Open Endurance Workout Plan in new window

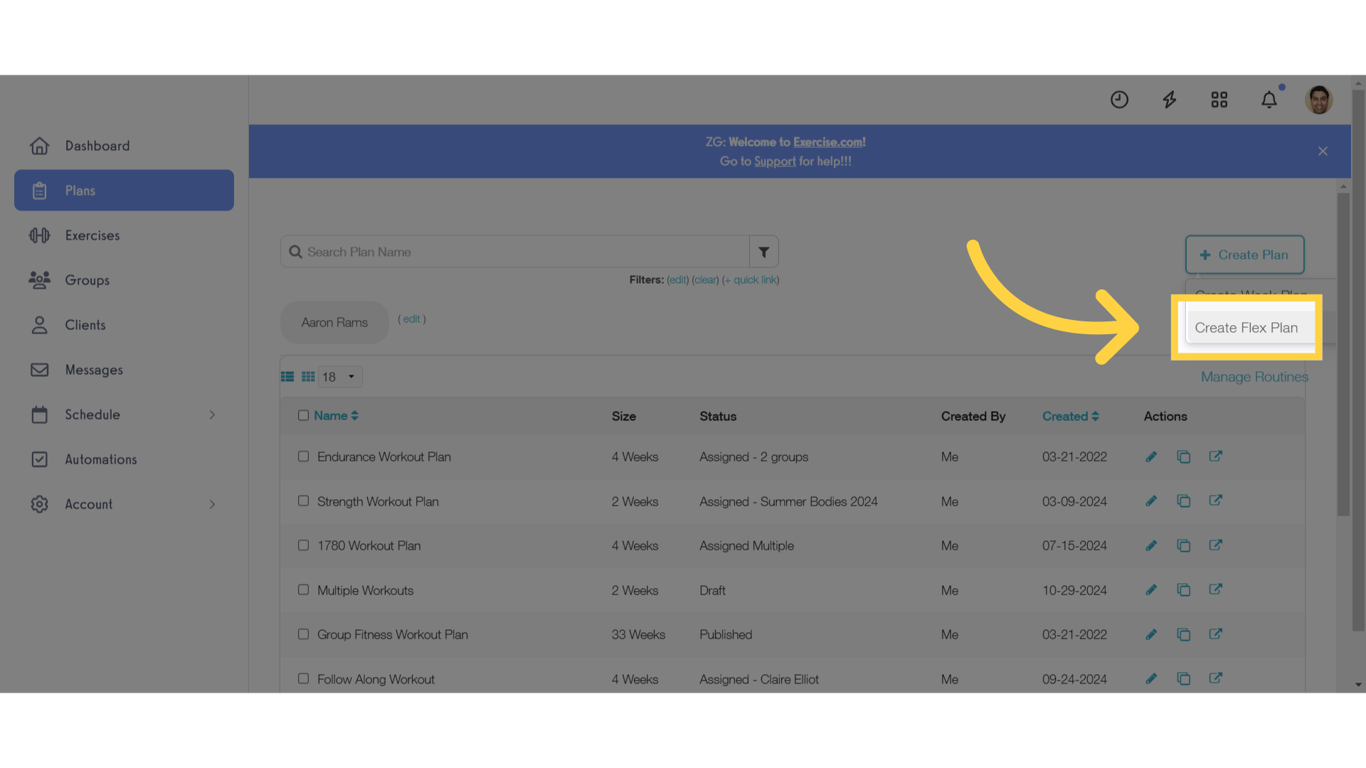[x=1216, y=457]
